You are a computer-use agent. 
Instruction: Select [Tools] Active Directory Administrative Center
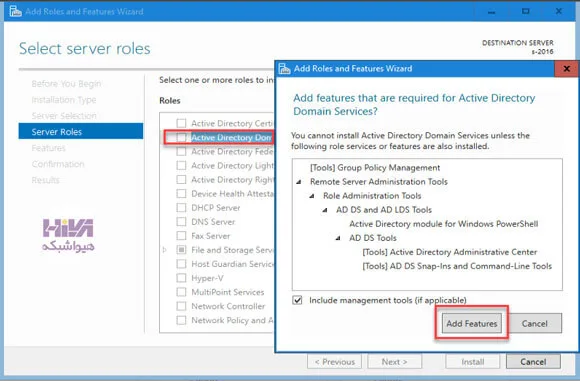point(449,252)
